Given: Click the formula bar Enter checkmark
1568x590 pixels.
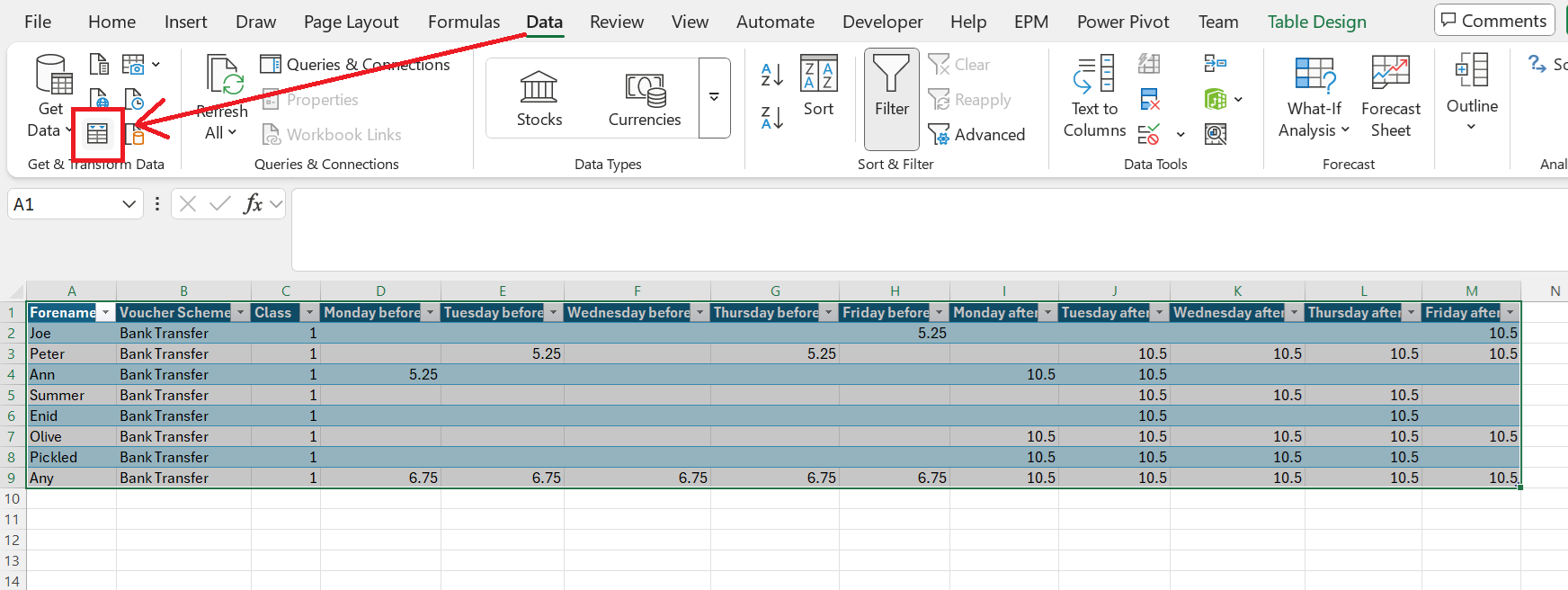Looking at the screenshot, I should click(x=219, y=204).
